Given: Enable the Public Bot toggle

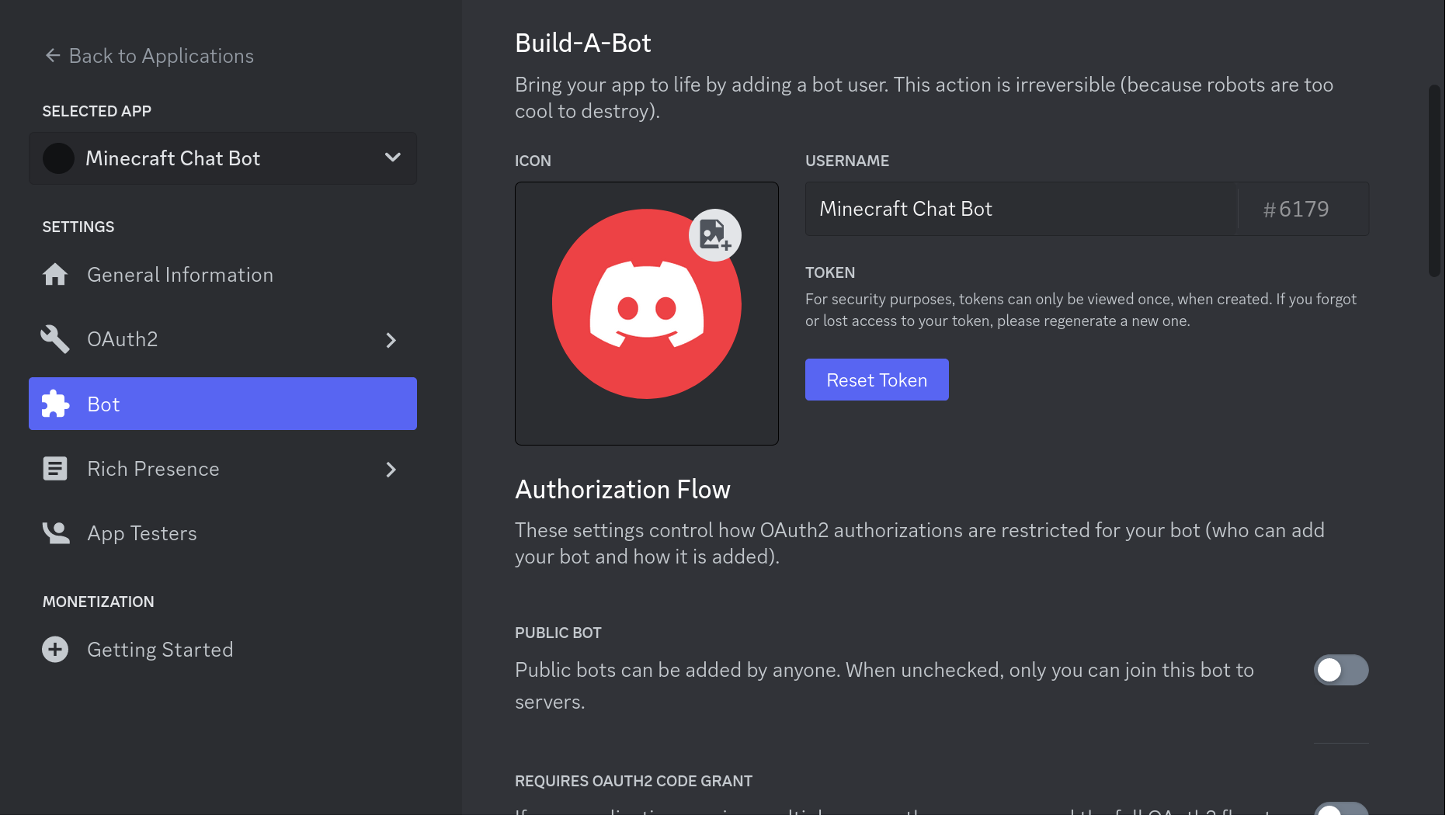Looking at the screenshot, I should [1341, 669].
